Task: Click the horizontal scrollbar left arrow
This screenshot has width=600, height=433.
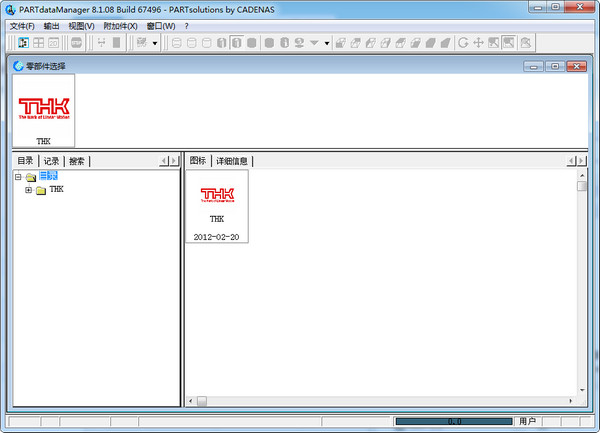Action: [x=191, y=401]
